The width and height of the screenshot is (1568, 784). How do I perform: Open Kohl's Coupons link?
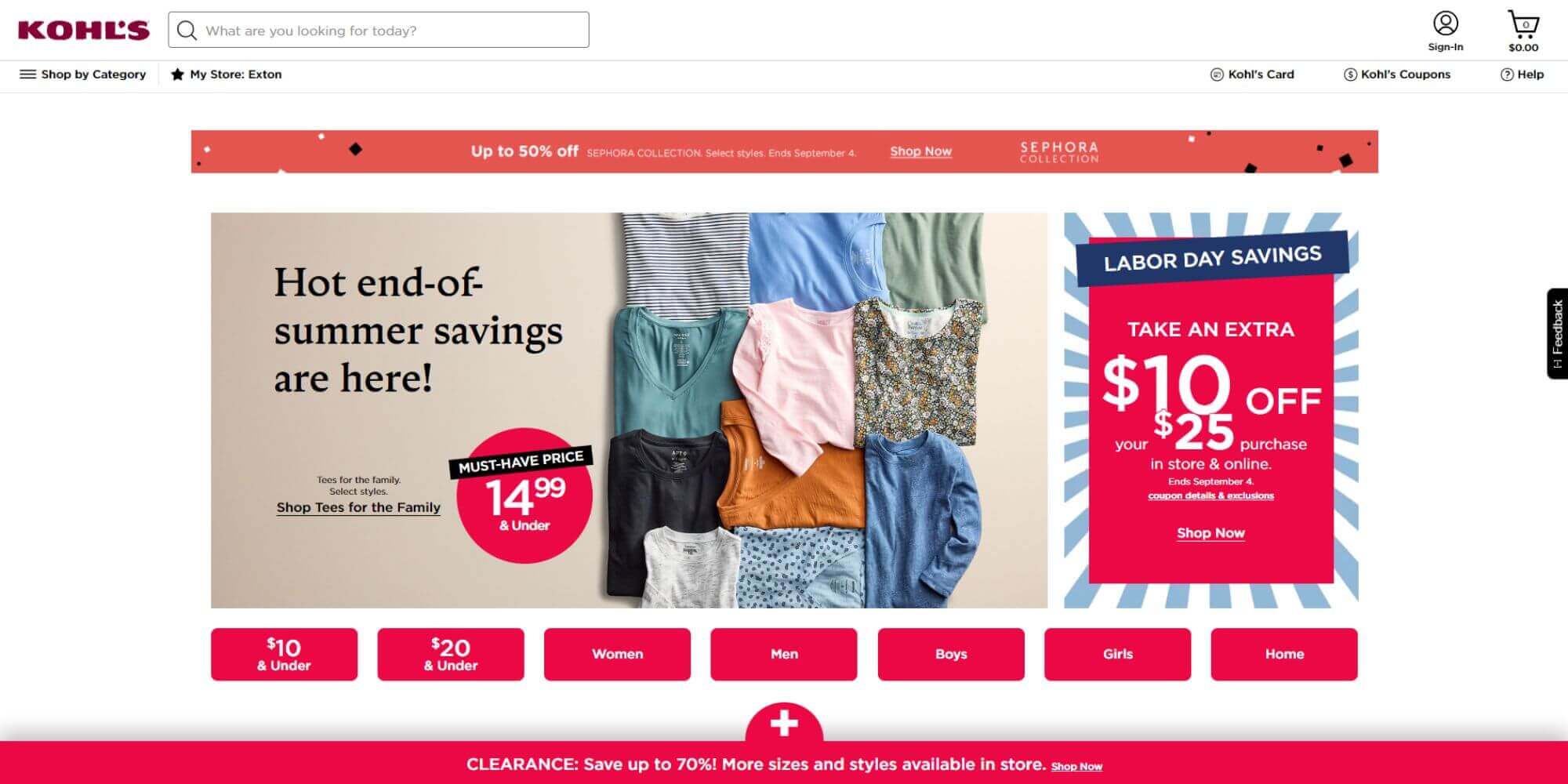(1397, 74)
